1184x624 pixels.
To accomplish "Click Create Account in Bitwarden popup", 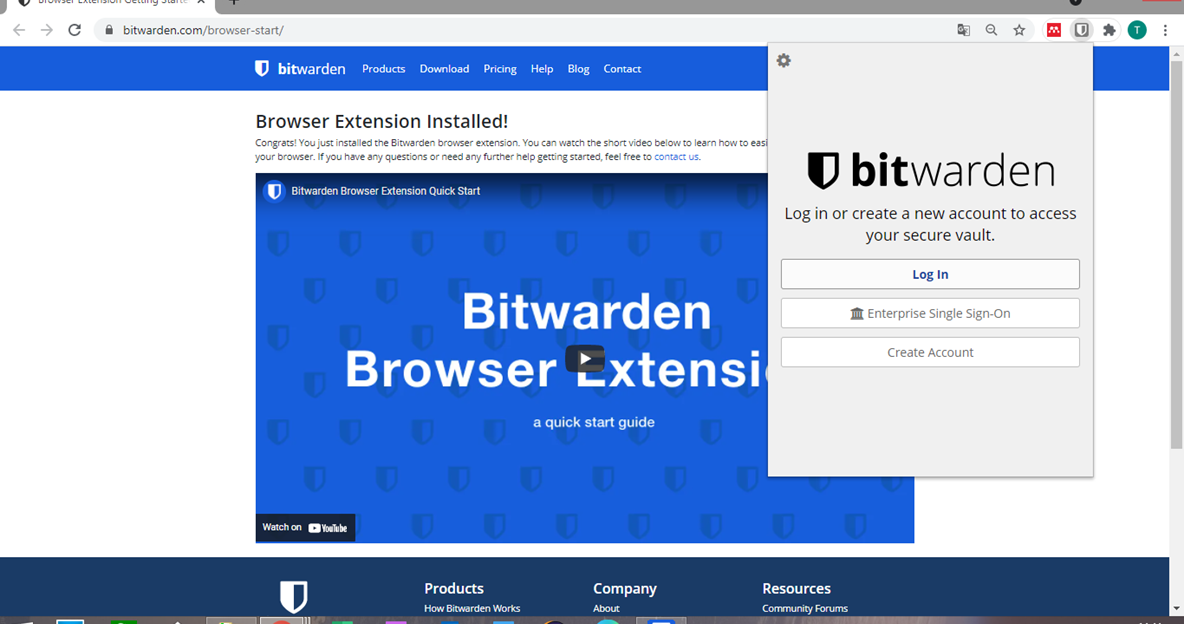I will (930, 353).
